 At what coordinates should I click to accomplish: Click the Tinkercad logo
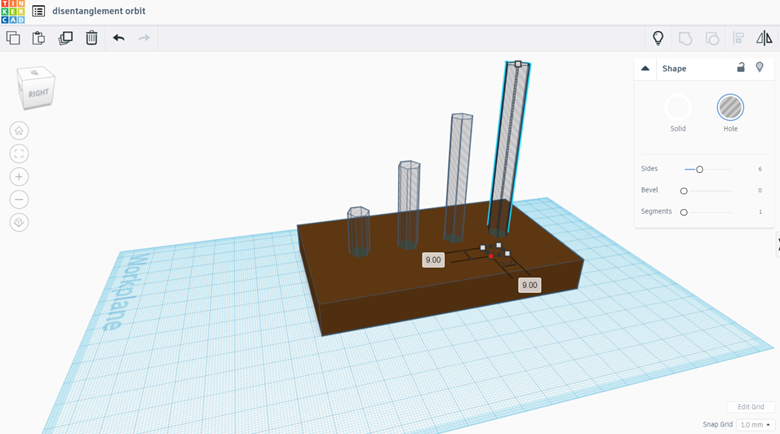tap(13, 11)
